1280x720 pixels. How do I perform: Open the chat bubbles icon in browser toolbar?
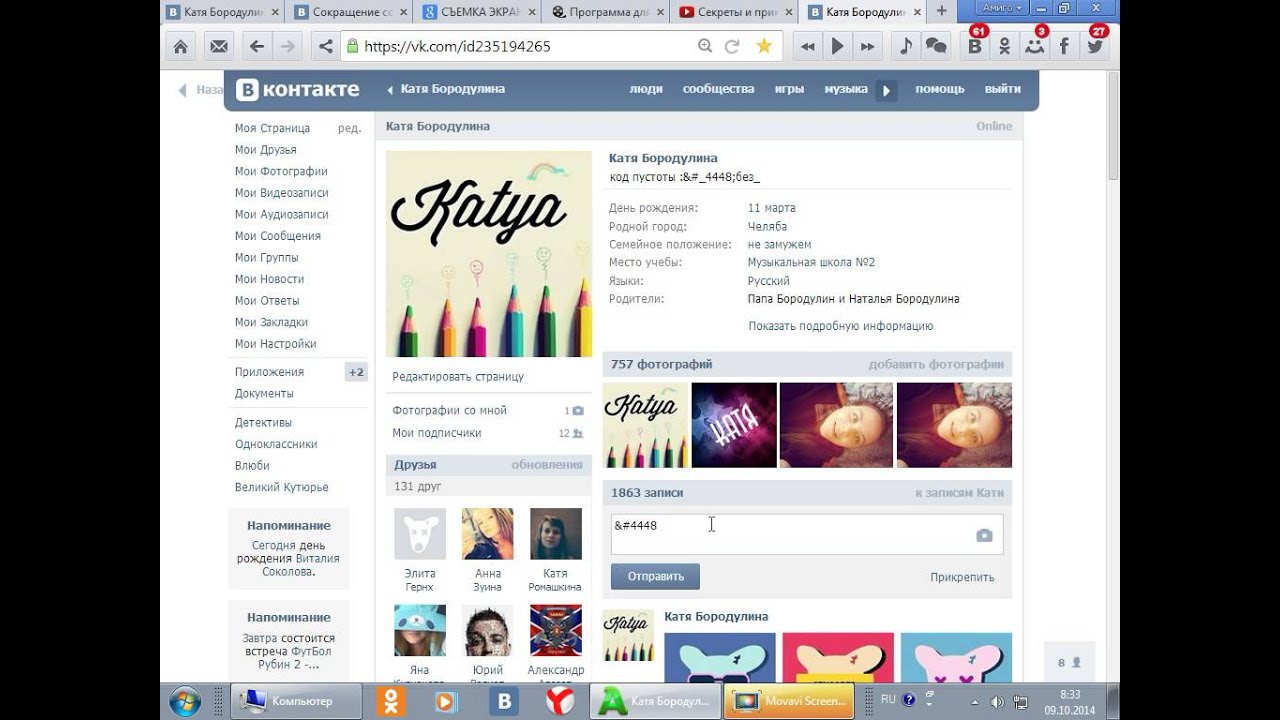pos(936,46)
